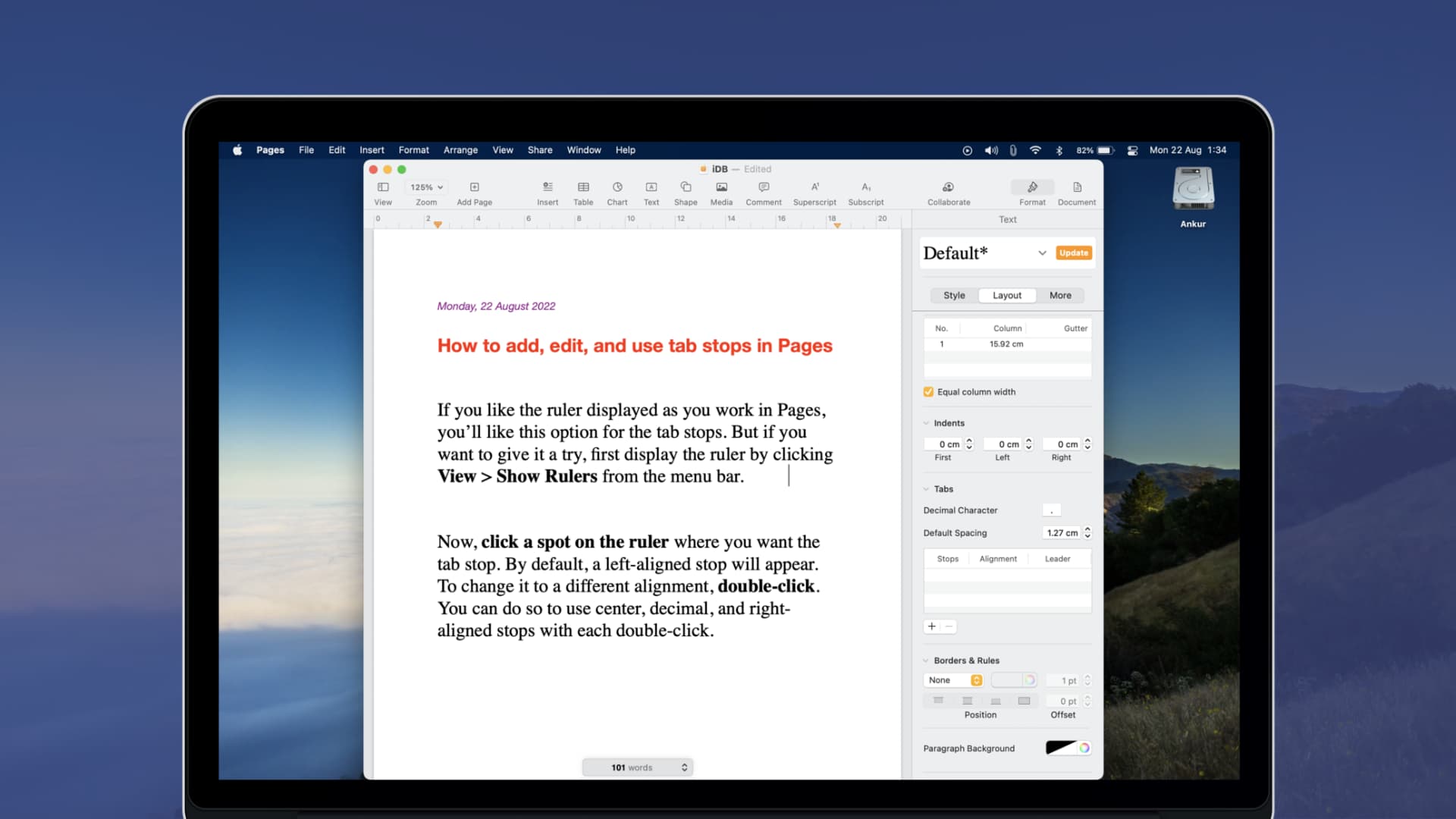Open the View sidebar options icon
This screenshot has height=819, width=1456.
tap(383, 187)
